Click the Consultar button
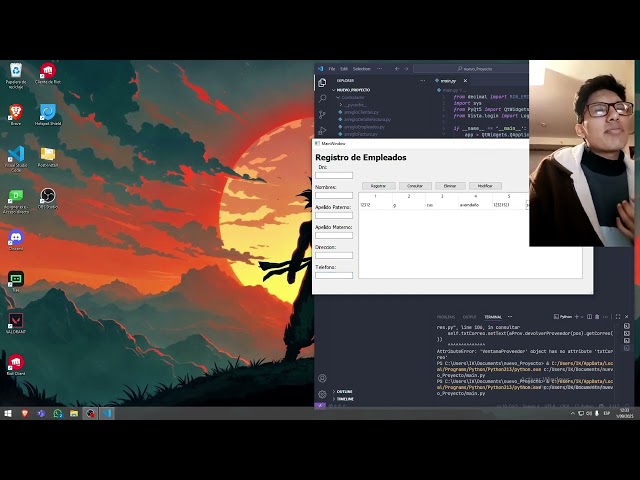The width and height of the screenshot is (640, 480). [x=415, y=186]
